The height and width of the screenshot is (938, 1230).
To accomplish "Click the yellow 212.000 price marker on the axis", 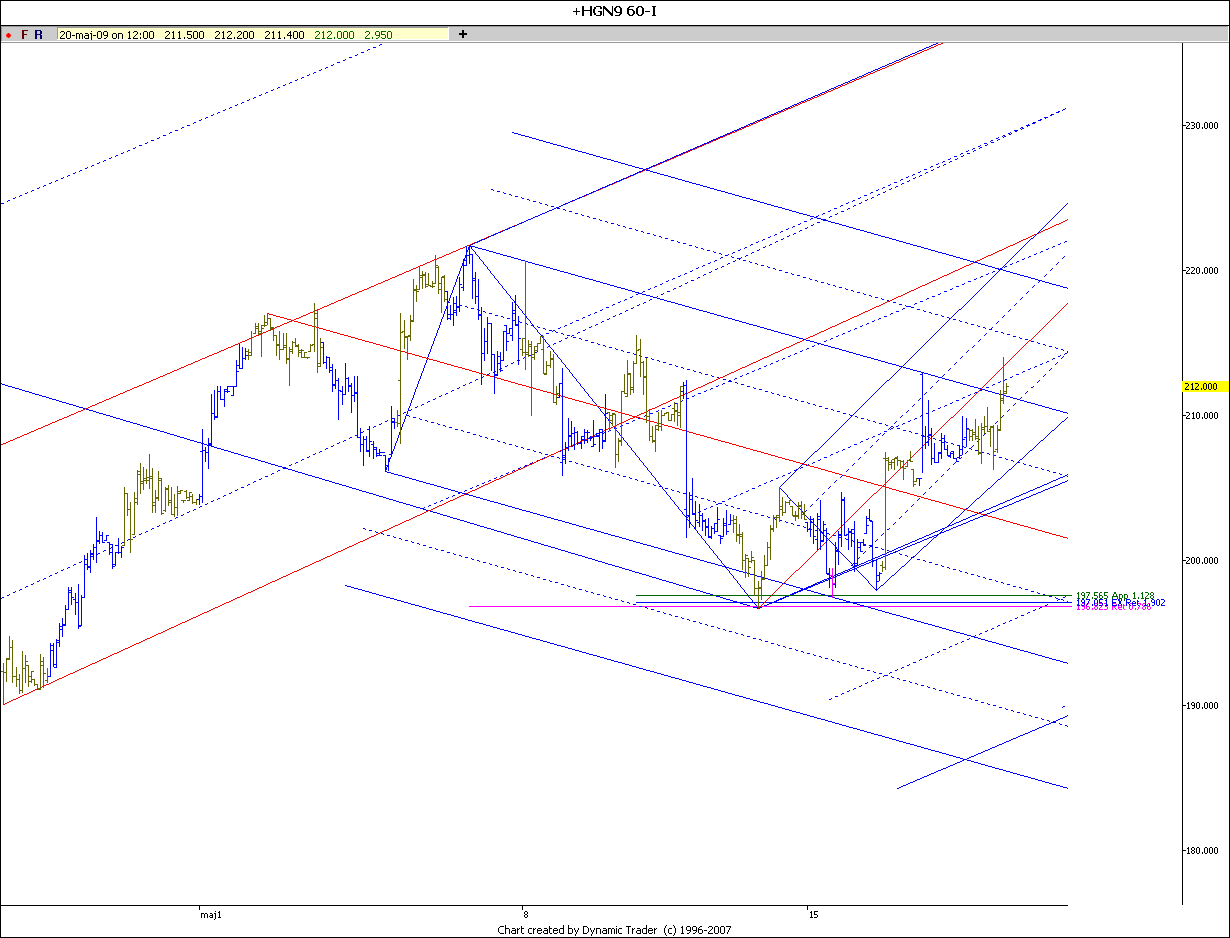I will [x=1203, y=386].
